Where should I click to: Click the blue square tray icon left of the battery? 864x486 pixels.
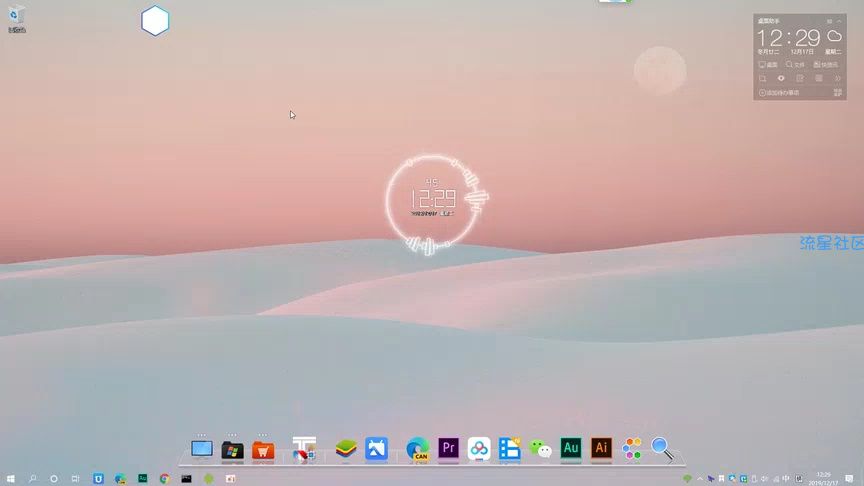click(743, 479)
